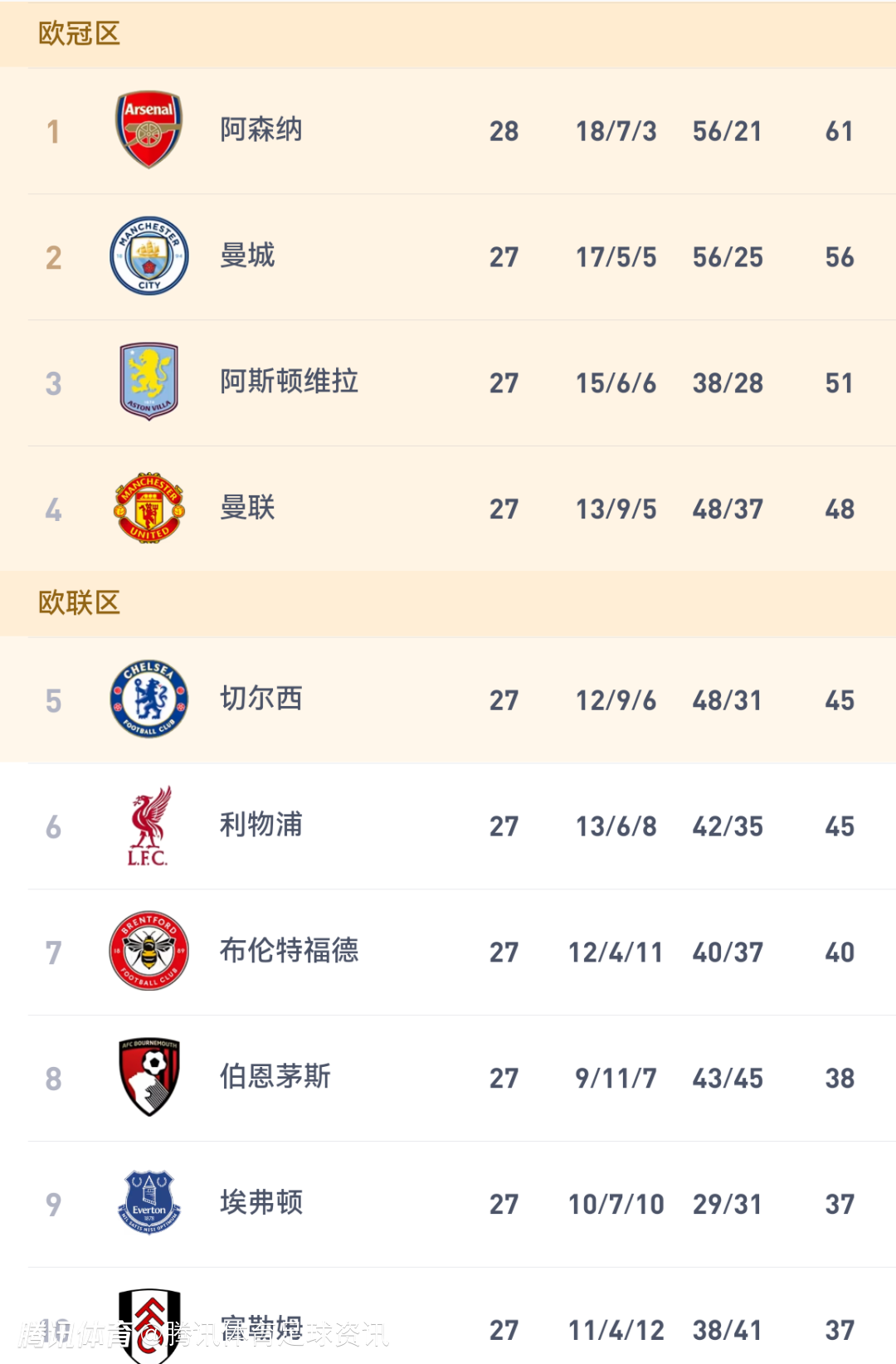The image size is (896, 1364).
Task: Select team name 阿斯顿维拉
Action: point(289,382)
